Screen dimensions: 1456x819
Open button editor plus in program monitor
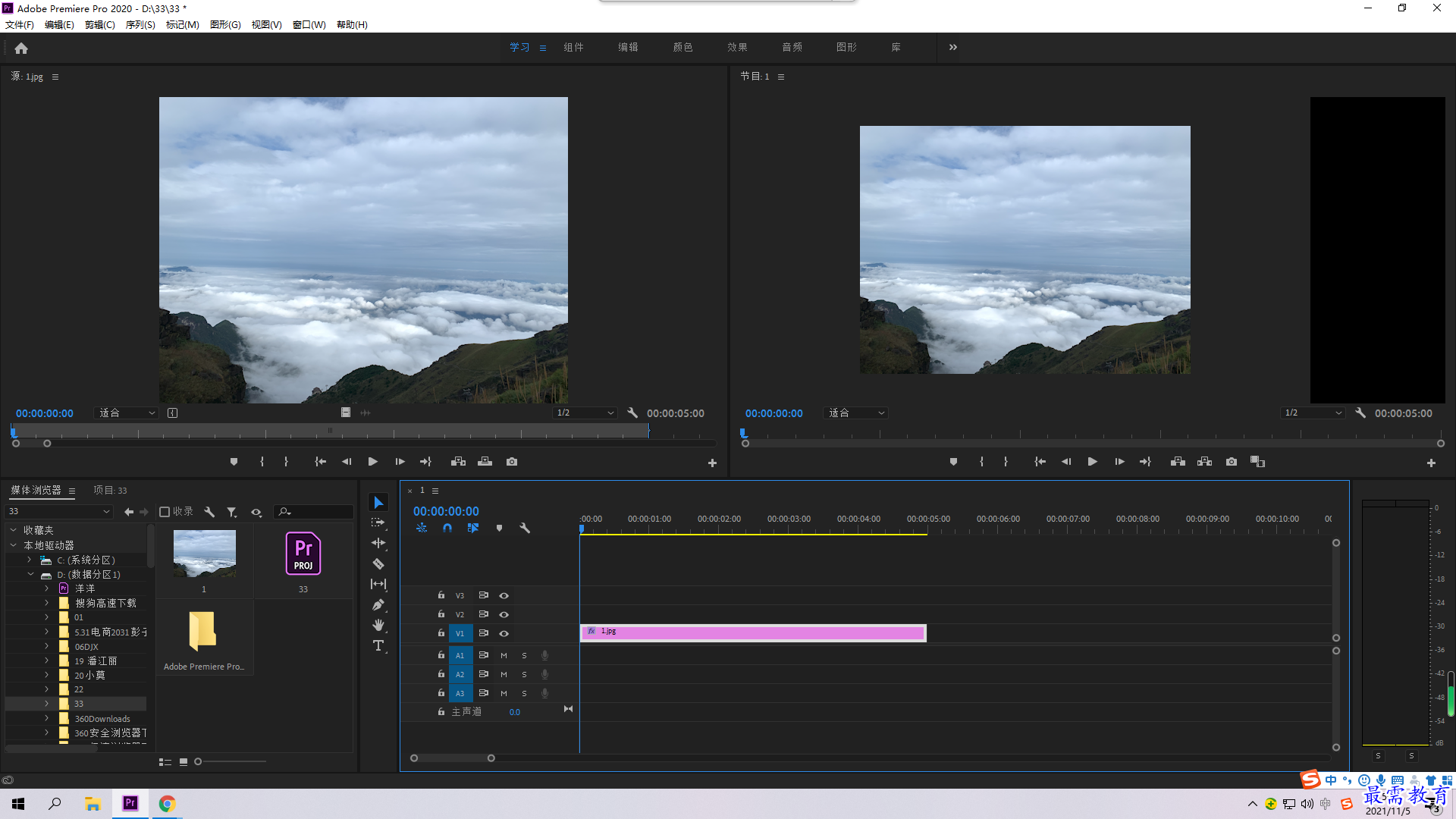click(x=1431, y=463)
